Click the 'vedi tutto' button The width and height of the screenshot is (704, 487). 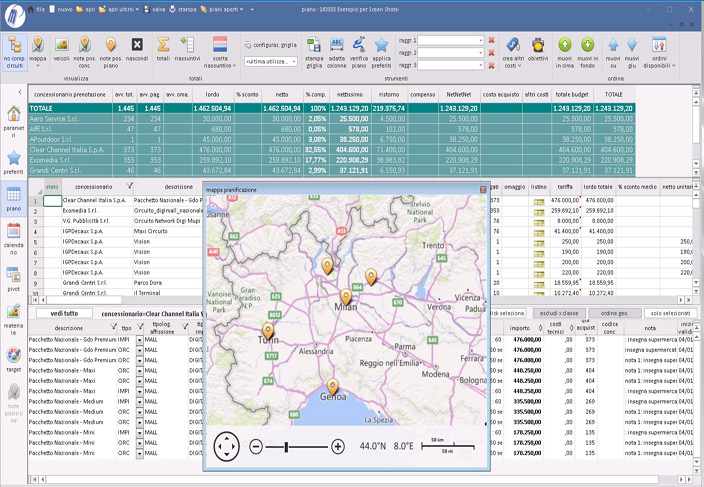(x=65, y=314)
